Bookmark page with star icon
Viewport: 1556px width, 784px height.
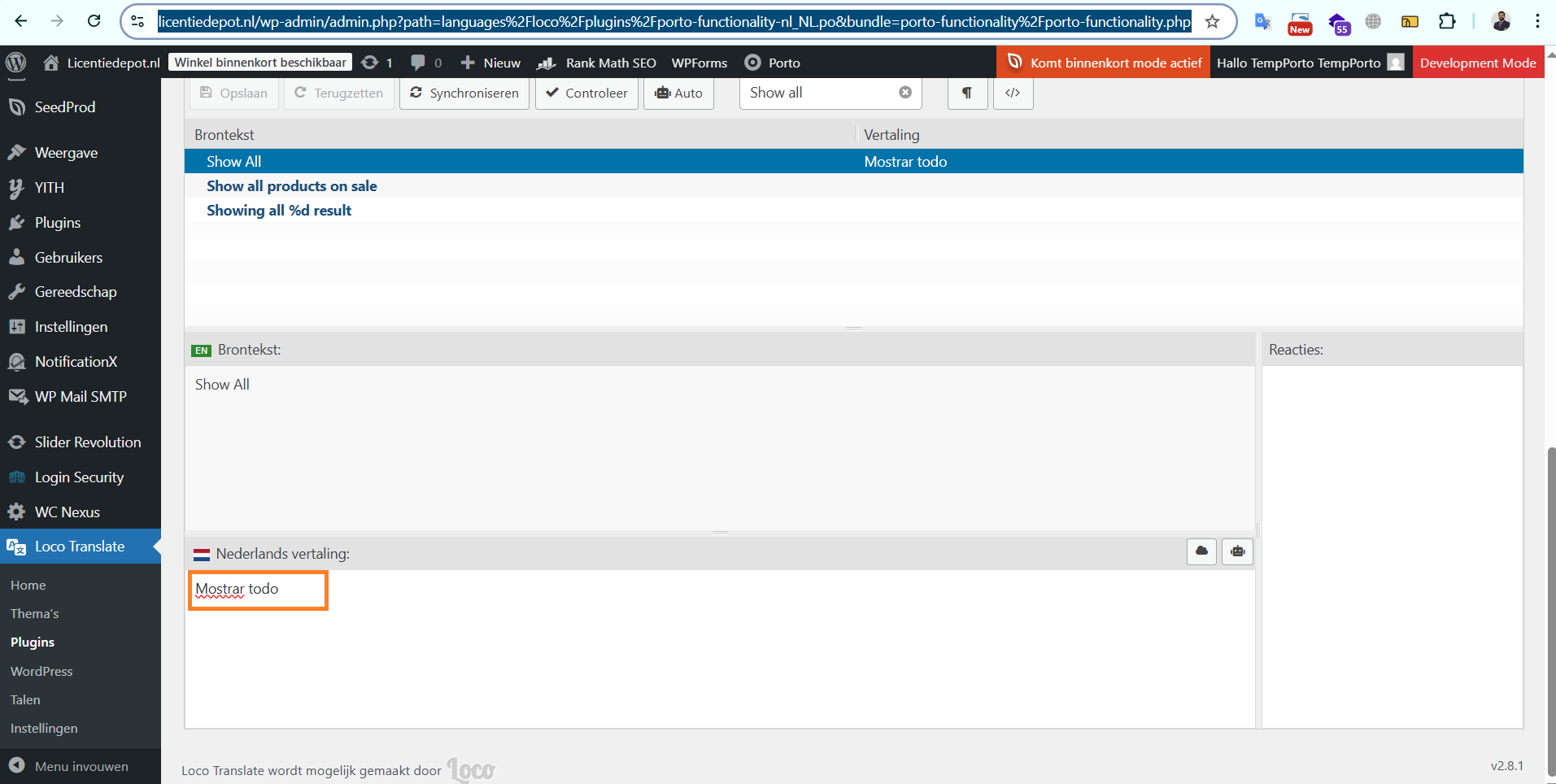pos(1212,22)
